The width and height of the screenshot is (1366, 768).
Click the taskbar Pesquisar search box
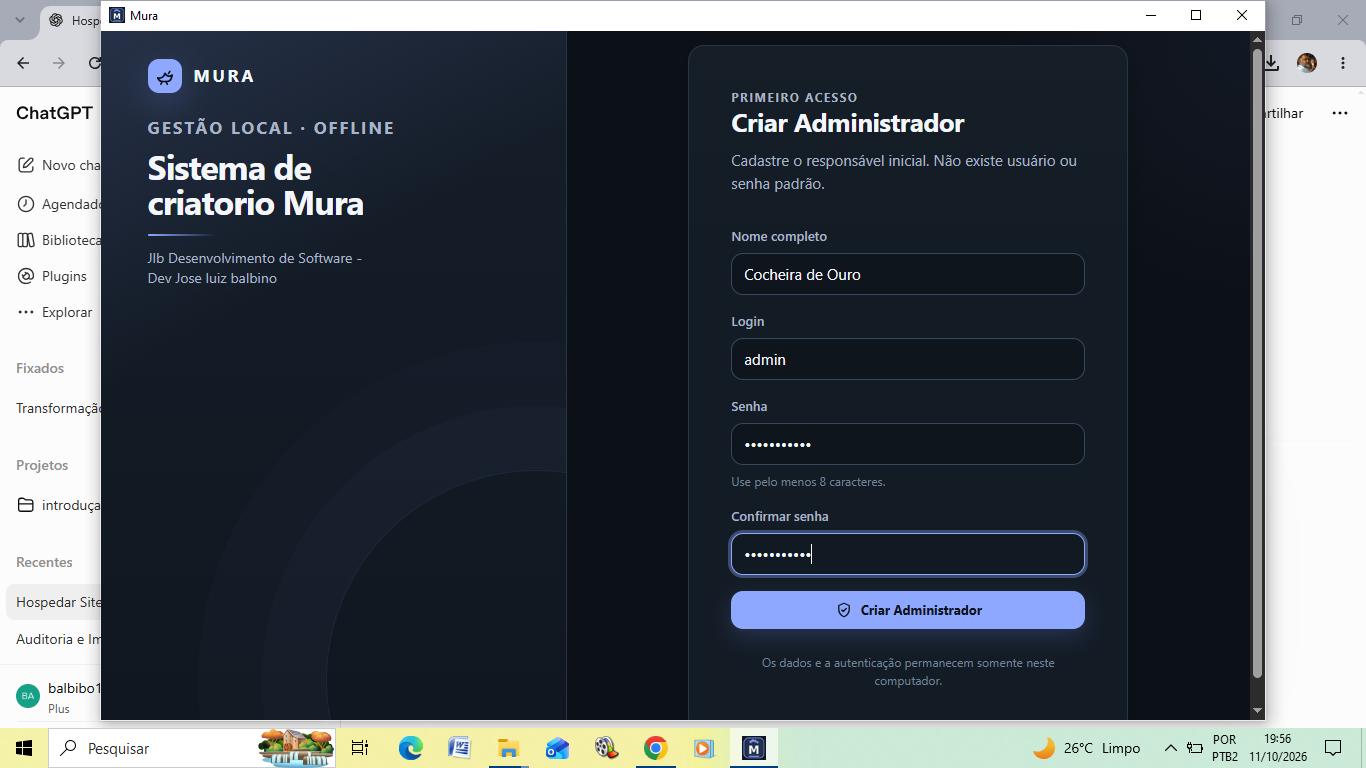point(194,748)
